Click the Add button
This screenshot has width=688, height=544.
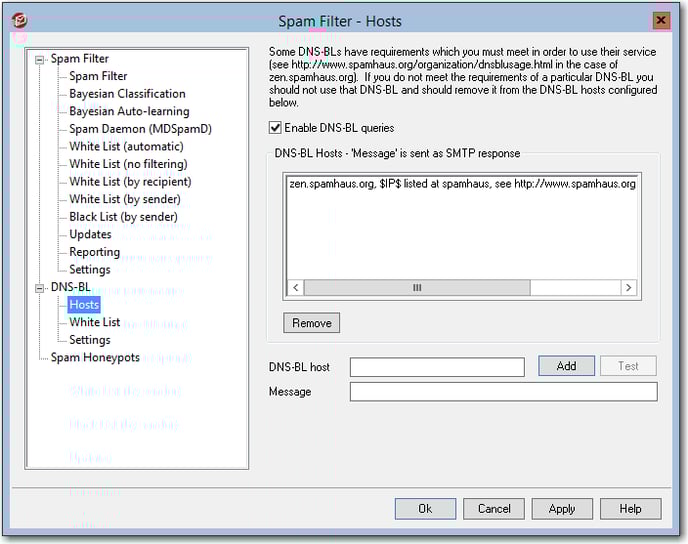tap(566, 366)
